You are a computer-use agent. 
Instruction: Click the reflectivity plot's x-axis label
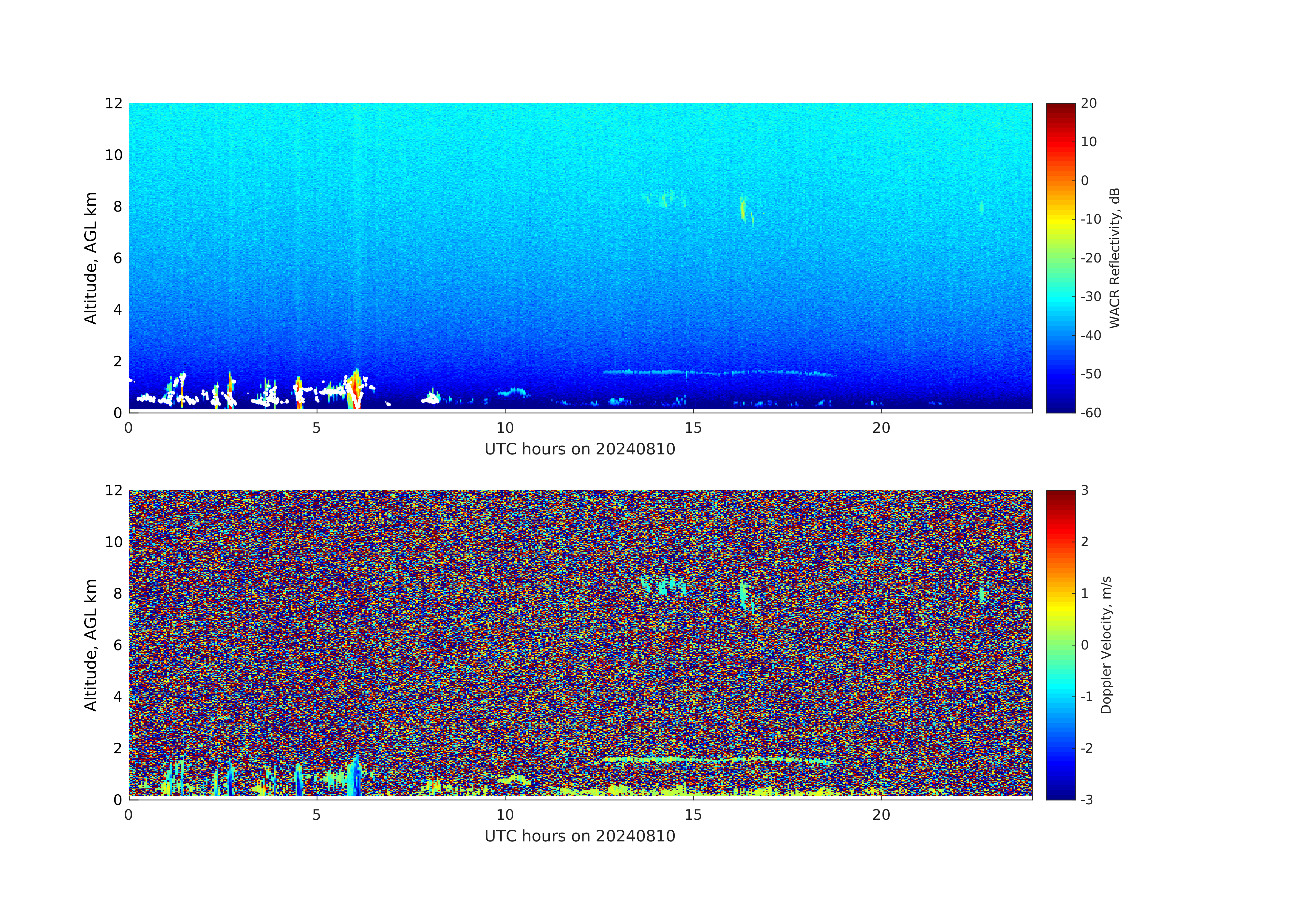pyautogui.click(x=580, y=449)
